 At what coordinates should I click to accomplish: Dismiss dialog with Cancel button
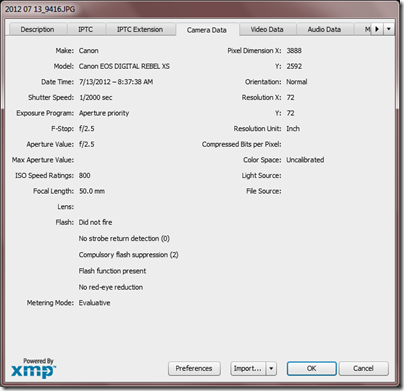tap(363, 368)
